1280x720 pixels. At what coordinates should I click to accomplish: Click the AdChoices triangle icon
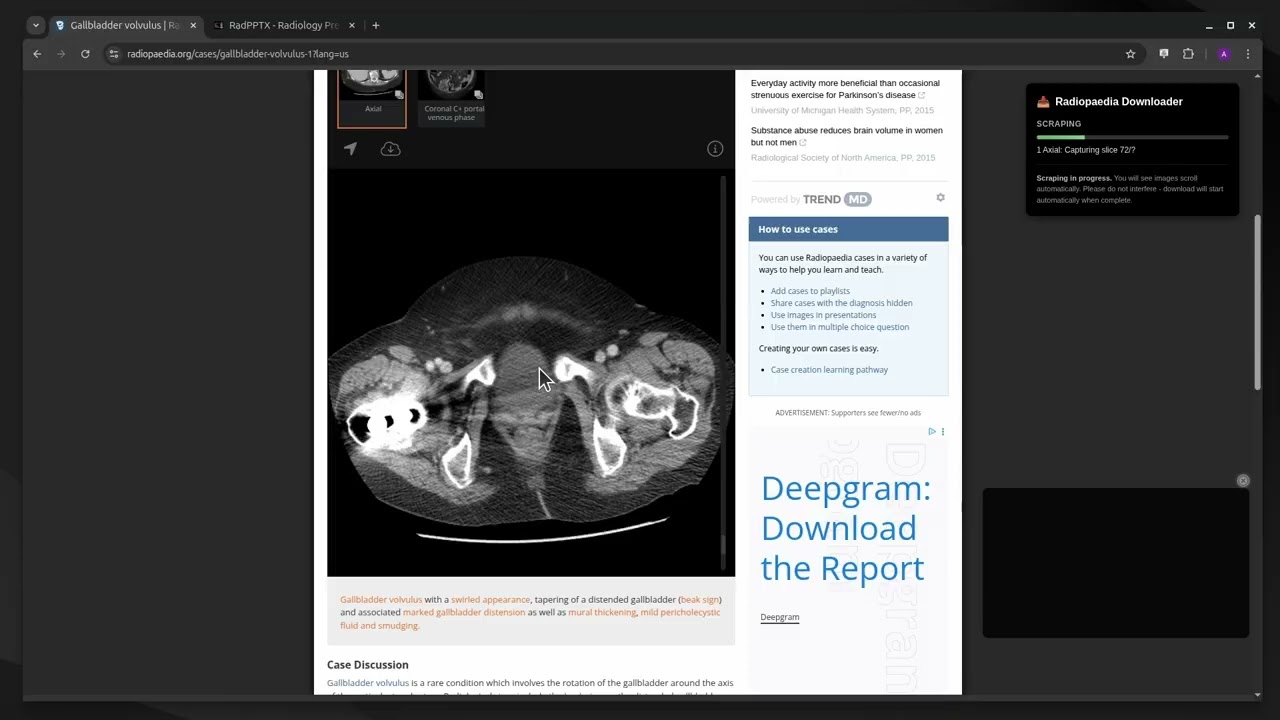click(932, 432)
